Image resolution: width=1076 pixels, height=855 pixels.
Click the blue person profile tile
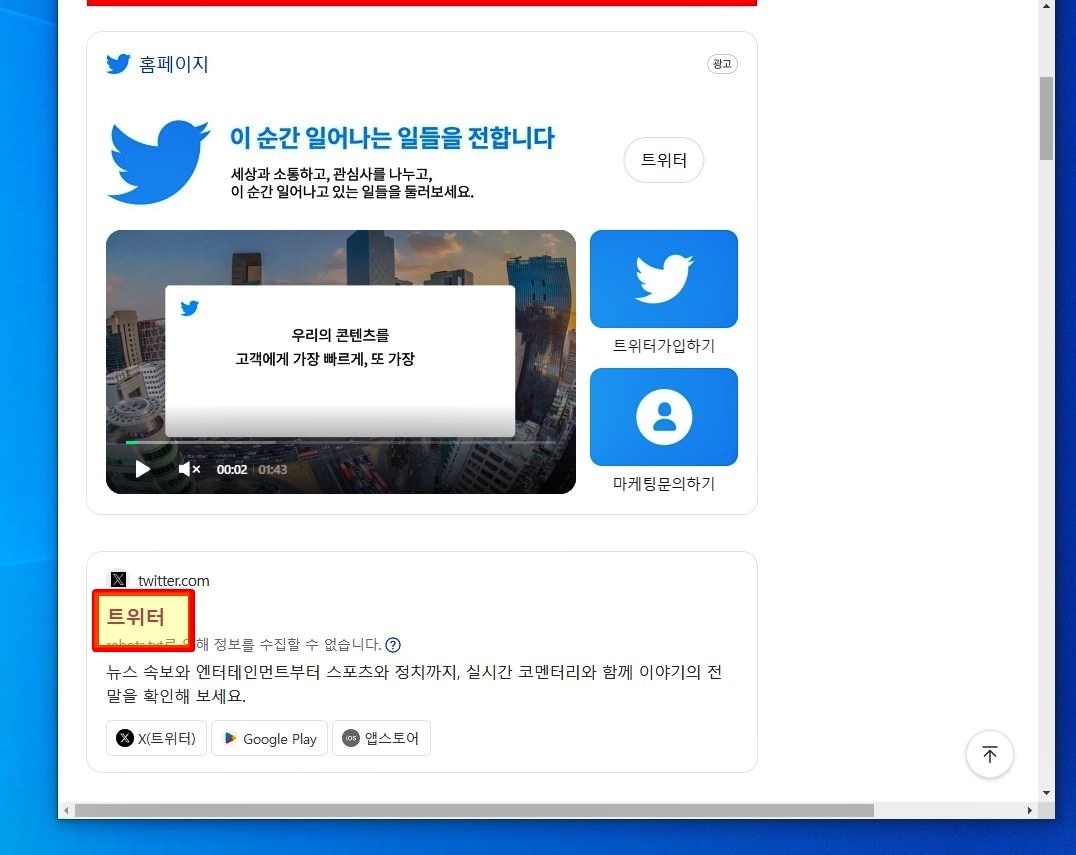point(664,417)
